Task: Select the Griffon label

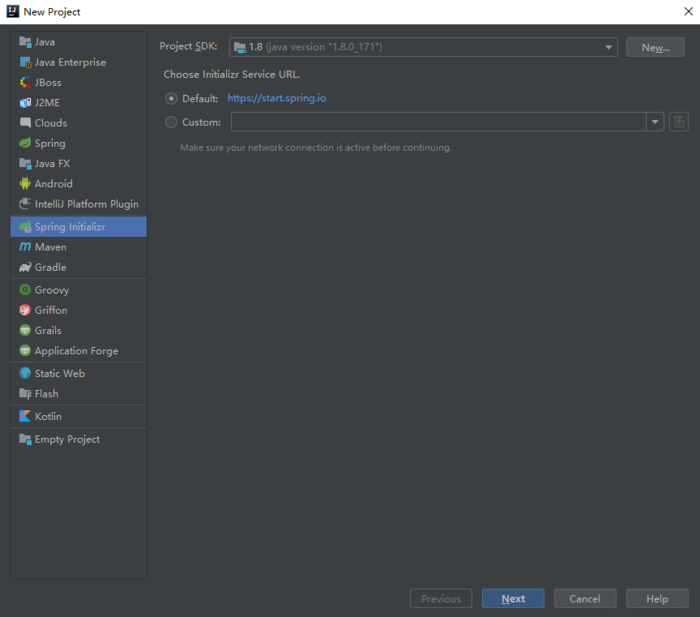Action: point(51,310)
